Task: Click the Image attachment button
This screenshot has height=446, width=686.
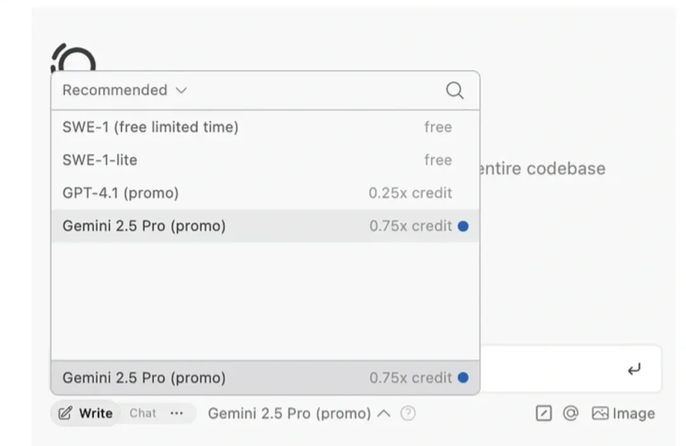Action: coord(623,413)
